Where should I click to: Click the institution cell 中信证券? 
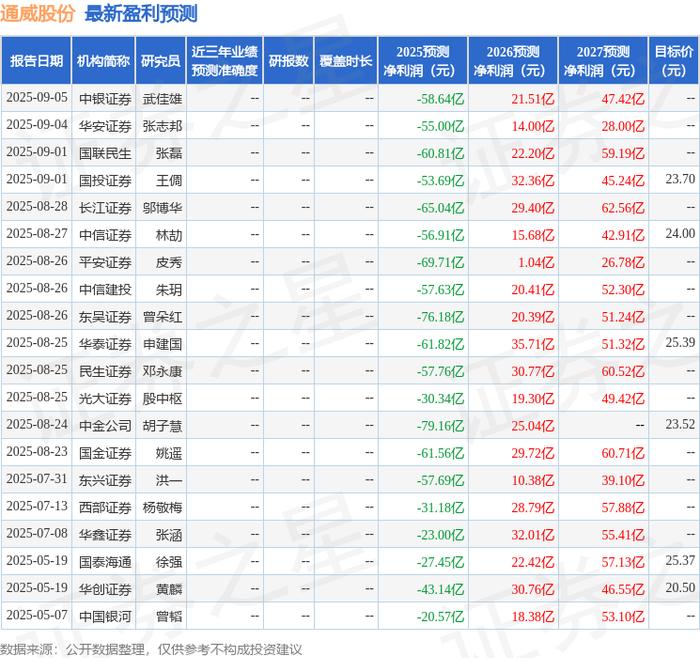(105, 235)
